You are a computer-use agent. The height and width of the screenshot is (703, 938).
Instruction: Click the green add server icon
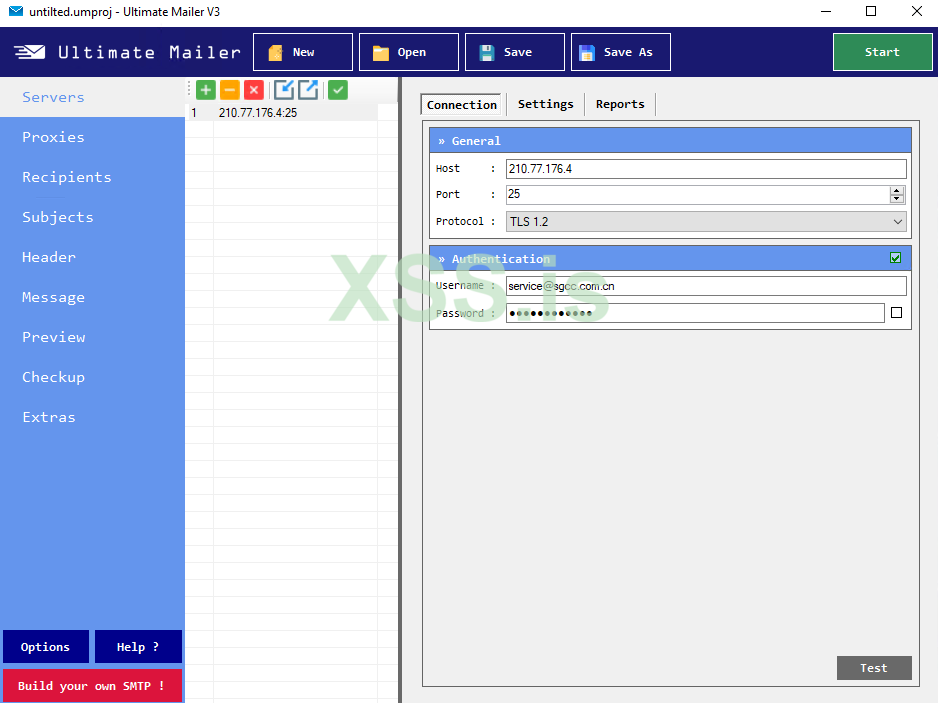pyautogui.click(x=206, y=90)
